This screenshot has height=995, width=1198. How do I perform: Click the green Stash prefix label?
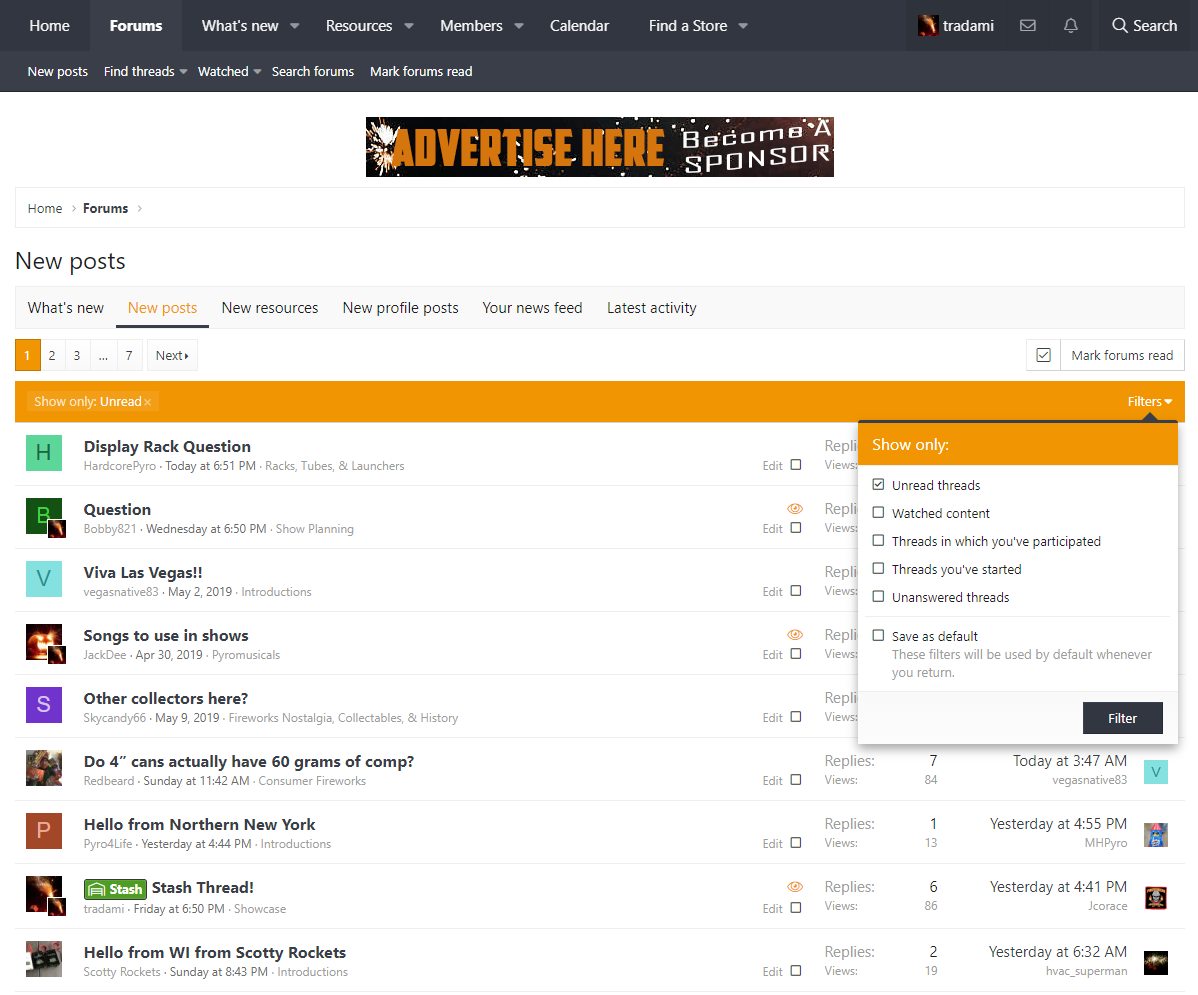coord(116,889)
